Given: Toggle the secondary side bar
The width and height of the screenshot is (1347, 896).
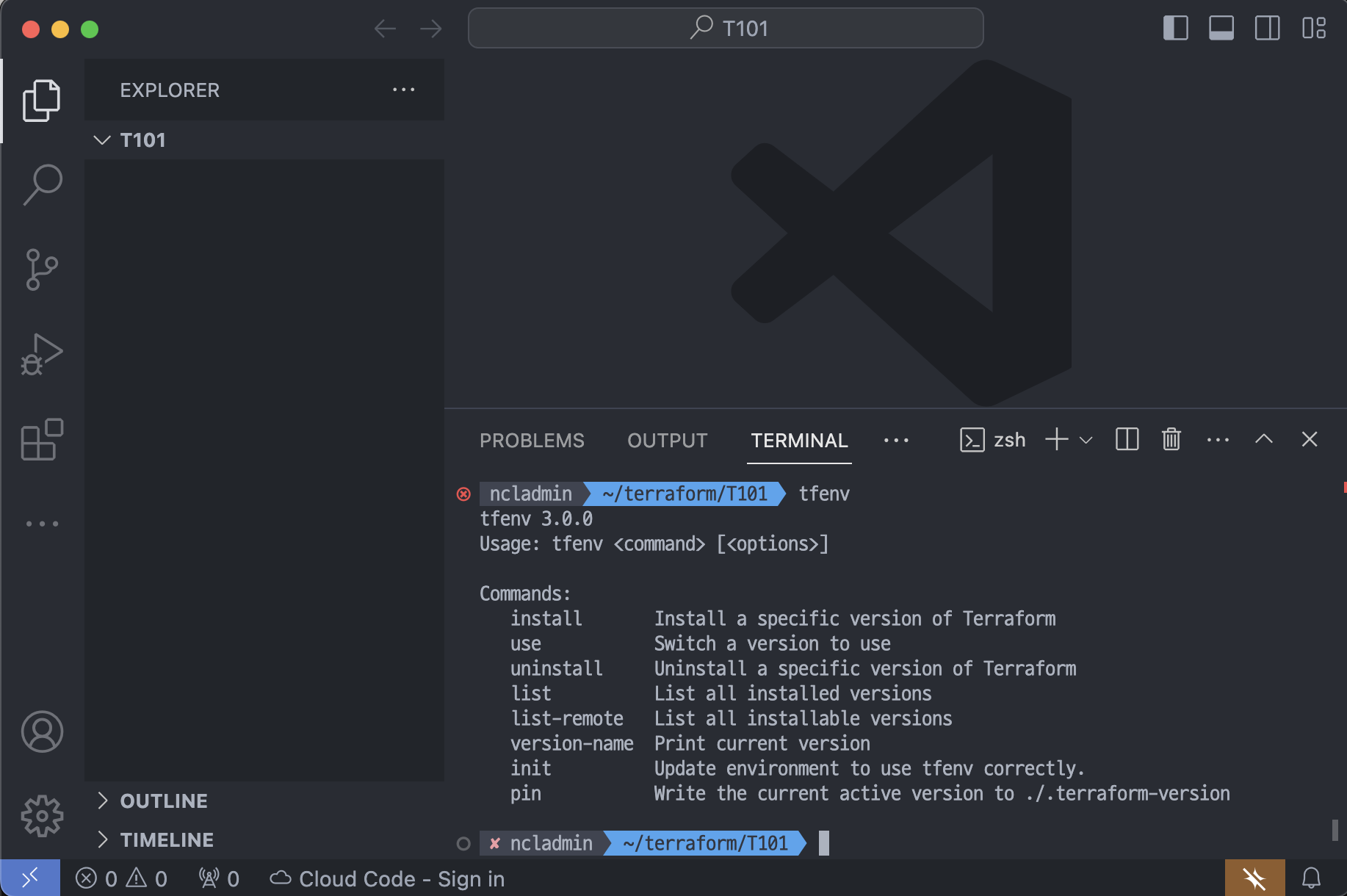Looking at the screenshot, I should click(1267, 28).
